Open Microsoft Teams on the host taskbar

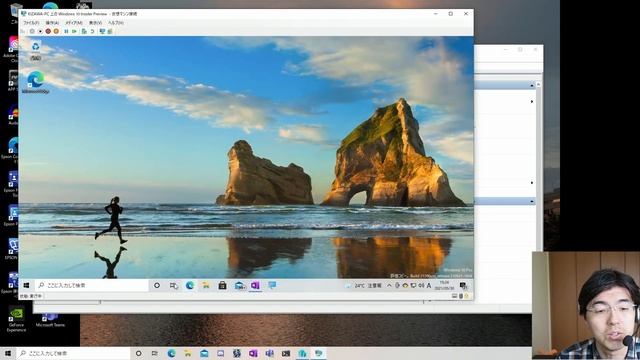coord(269,353)
